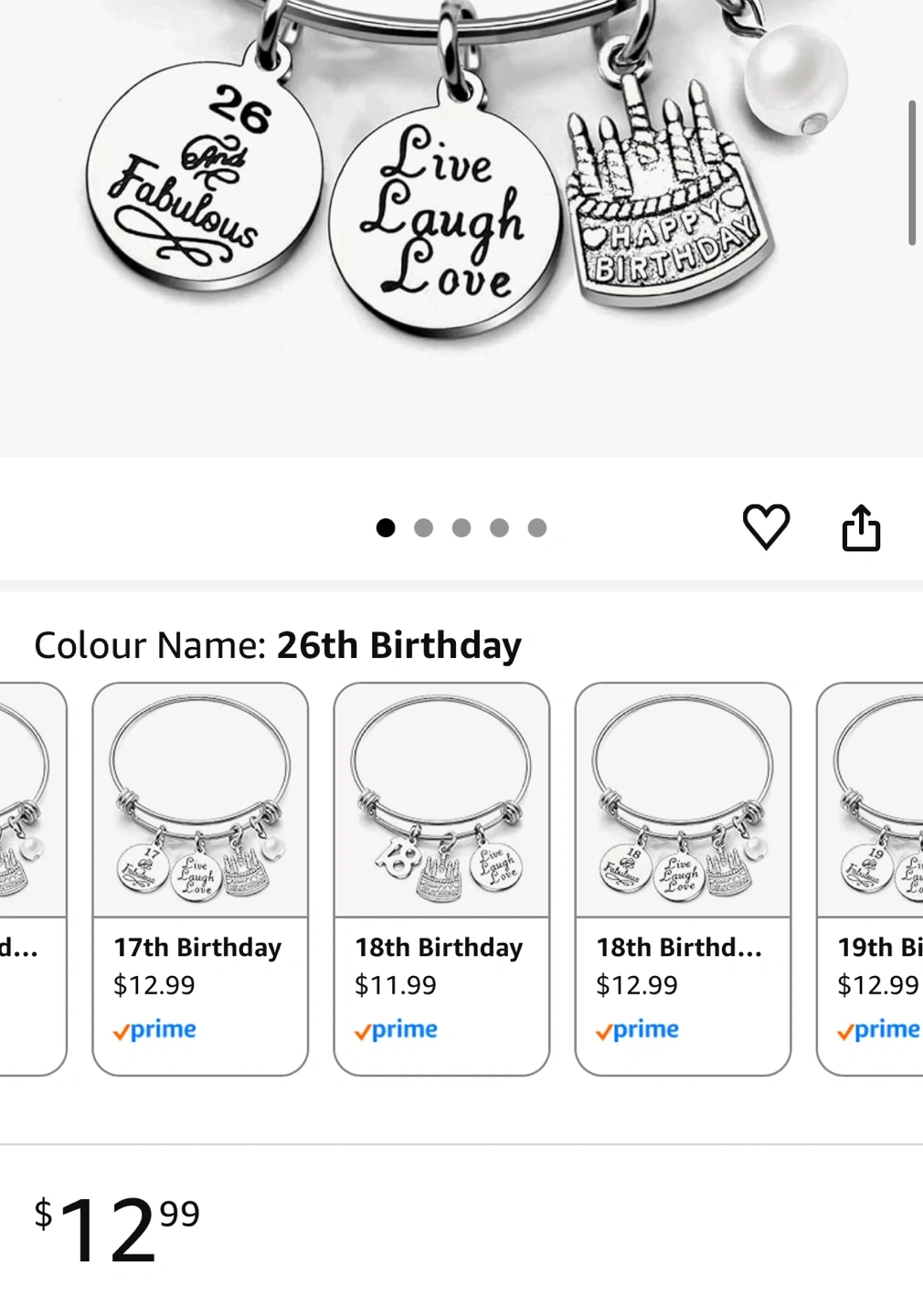Tap the heart wishlist icon
This screenshot has height=1316, width=923.
pyautogui.click(x=766, y=527)
